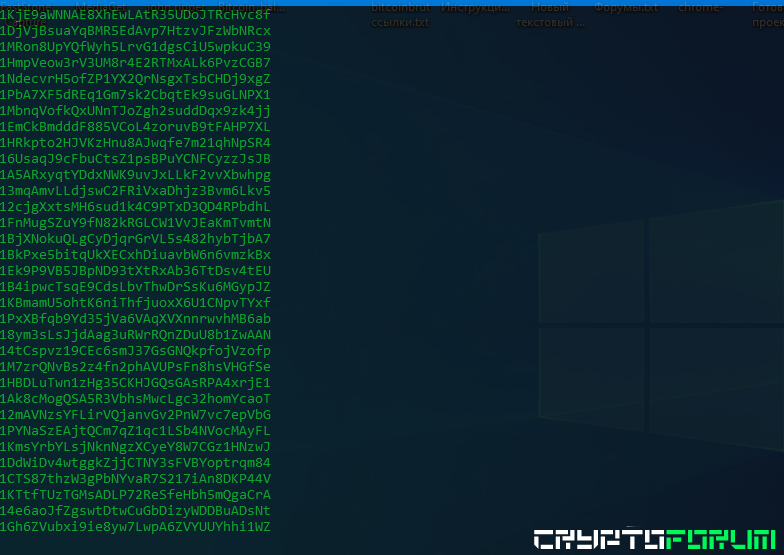Select the address beginning 14tCspvz19CE

pos(135,350)
